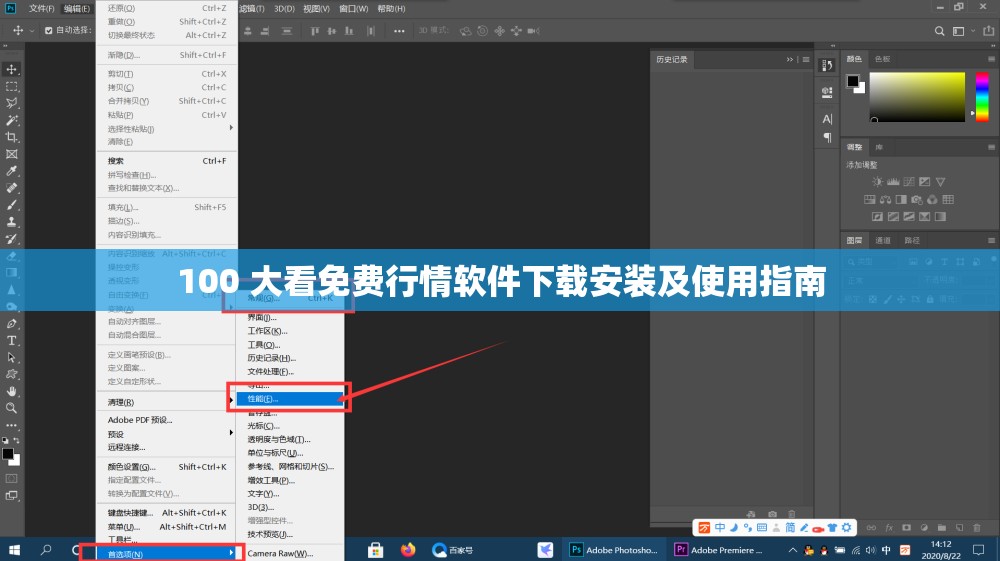Select the Brush tool
The width and height of the screenshot is (1000, 561).
pos(11,205)
